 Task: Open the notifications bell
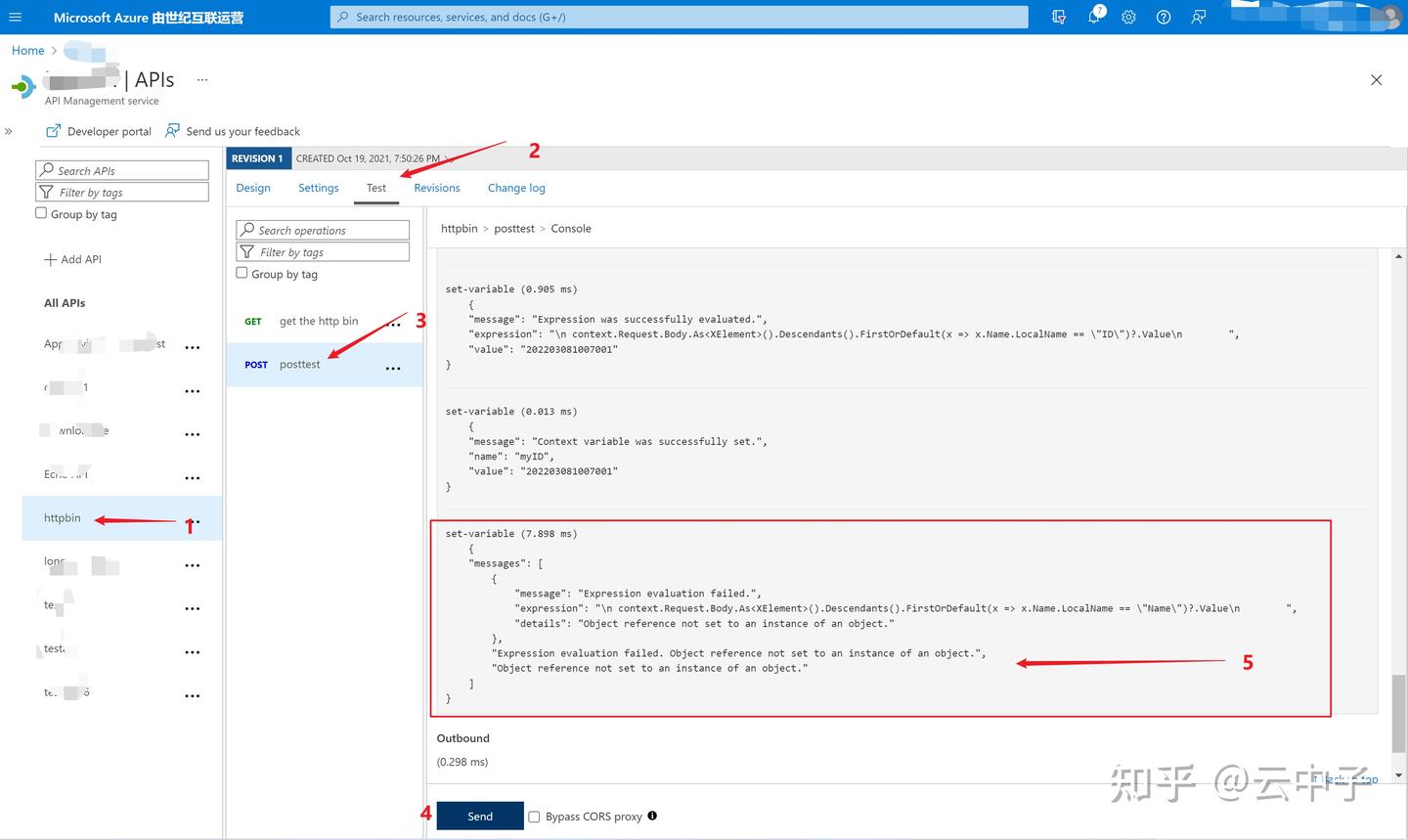coord(1094,17)
